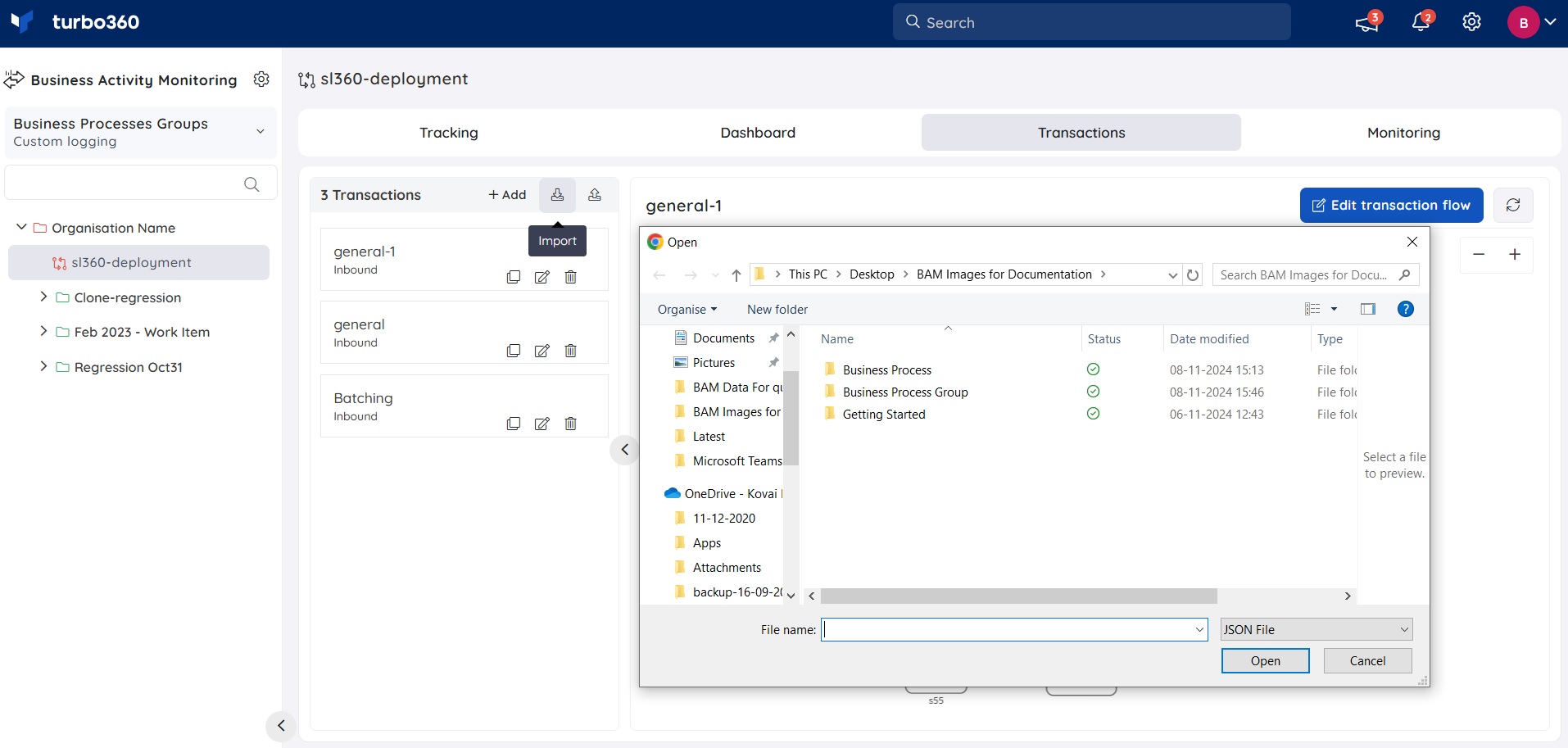Click the Import transactions icon

pos(557,194)
